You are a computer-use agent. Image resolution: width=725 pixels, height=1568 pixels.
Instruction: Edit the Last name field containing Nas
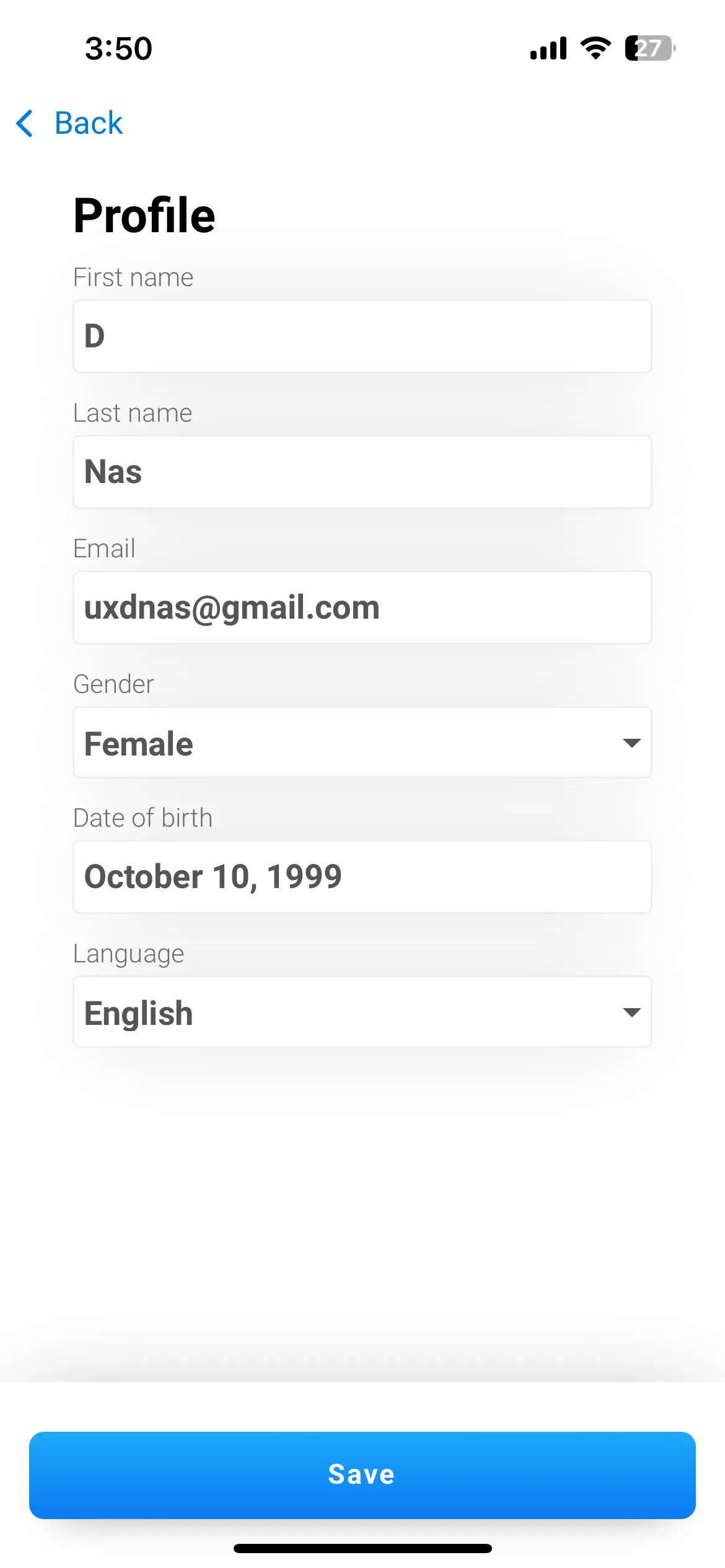362,472
